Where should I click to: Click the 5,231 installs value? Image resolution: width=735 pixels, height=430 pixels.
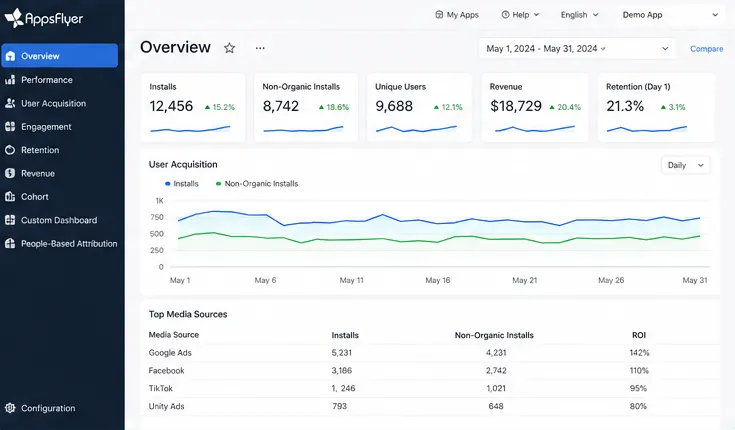click(x=342, y=353)
